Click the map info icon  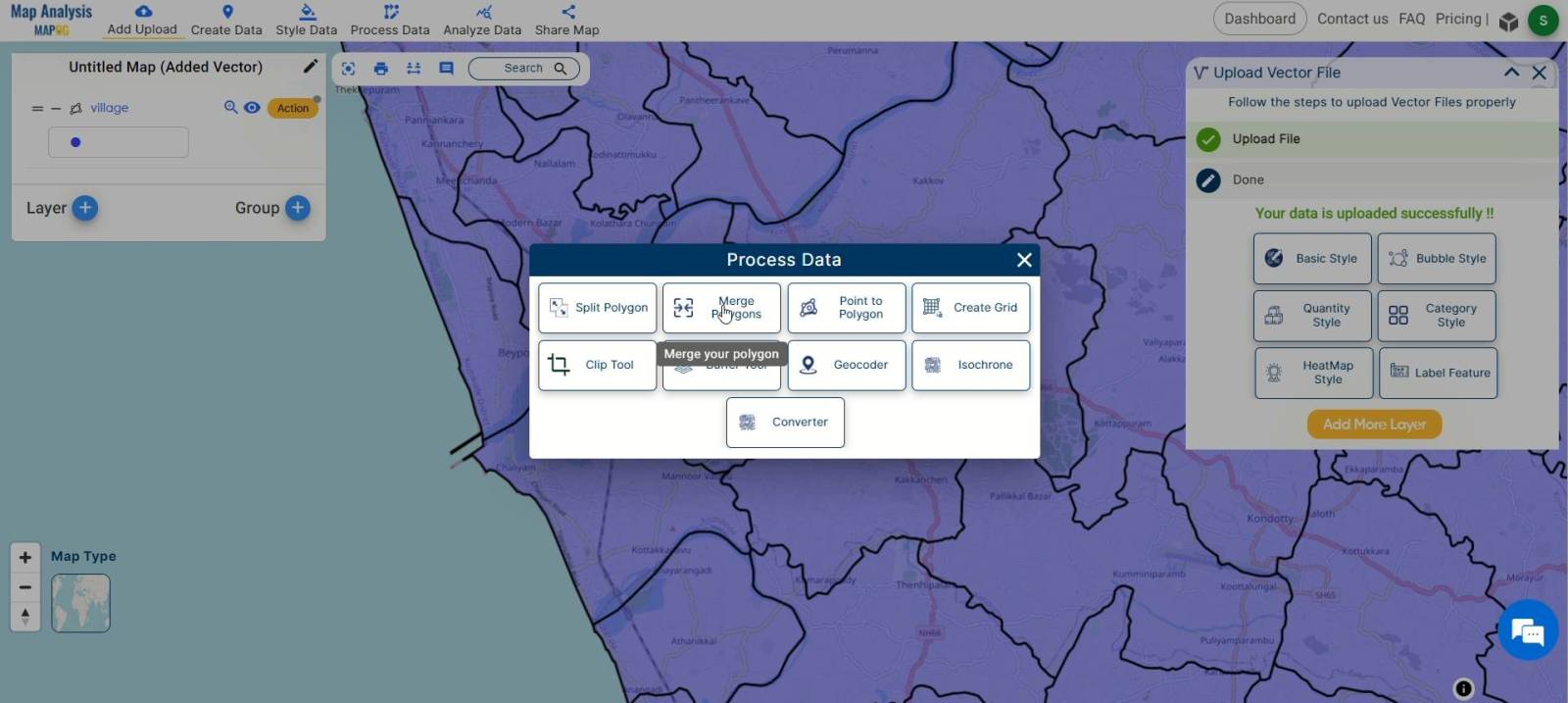point(1464,688)
